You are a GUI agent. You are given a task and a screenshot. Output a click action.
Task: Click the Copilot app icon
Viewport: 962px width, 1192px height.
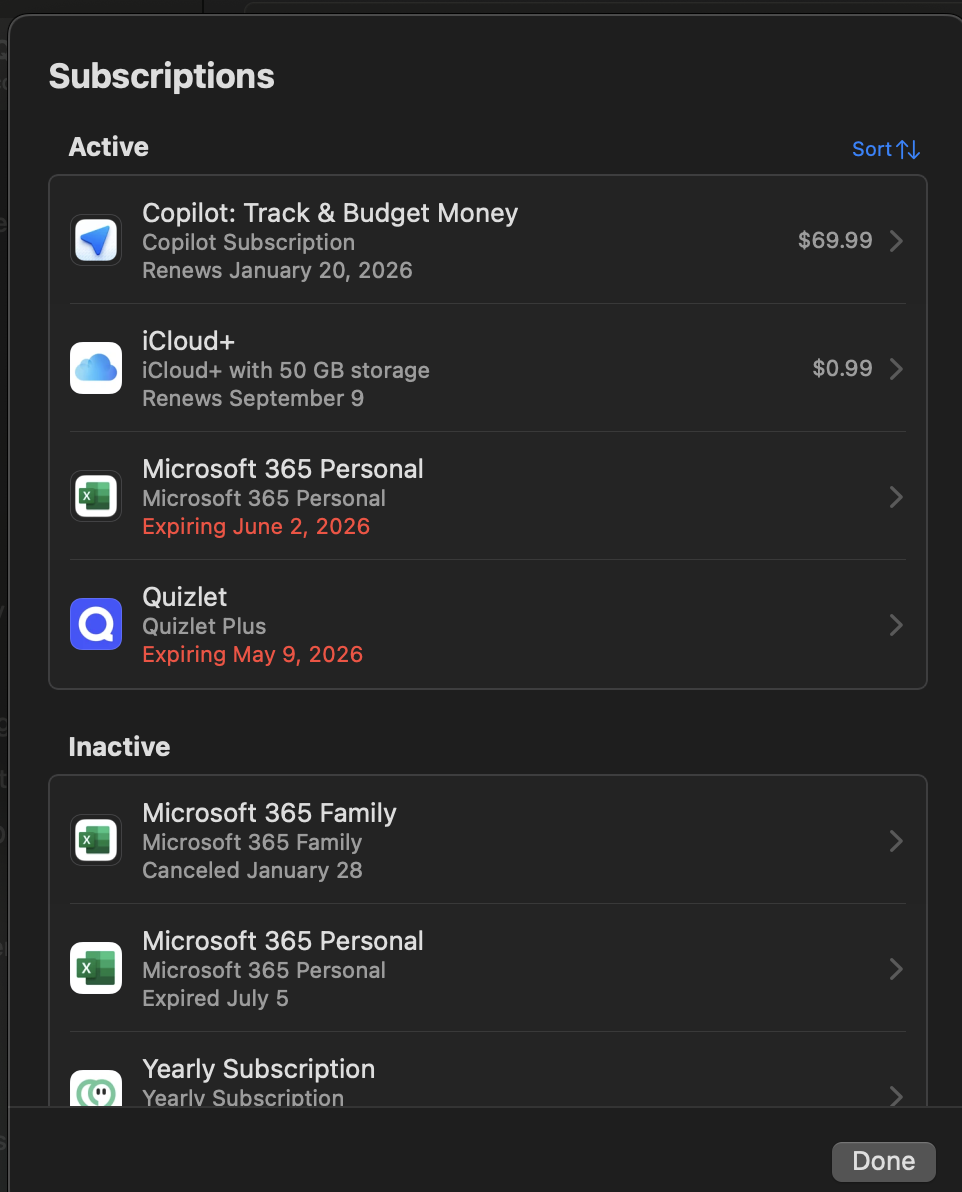(96, 240)
